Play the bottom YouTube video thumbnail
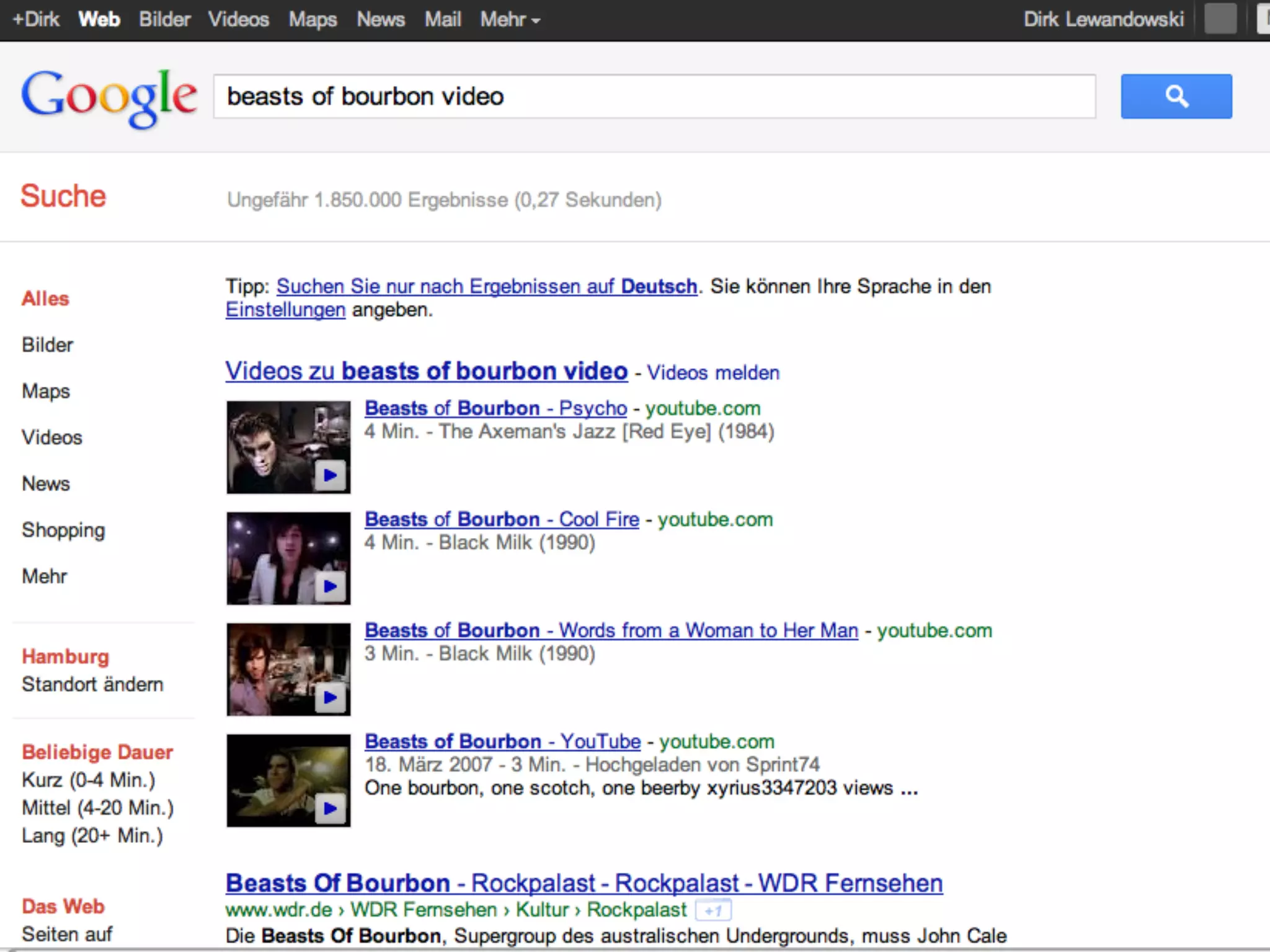1270x952 pixels. (288, 780)
